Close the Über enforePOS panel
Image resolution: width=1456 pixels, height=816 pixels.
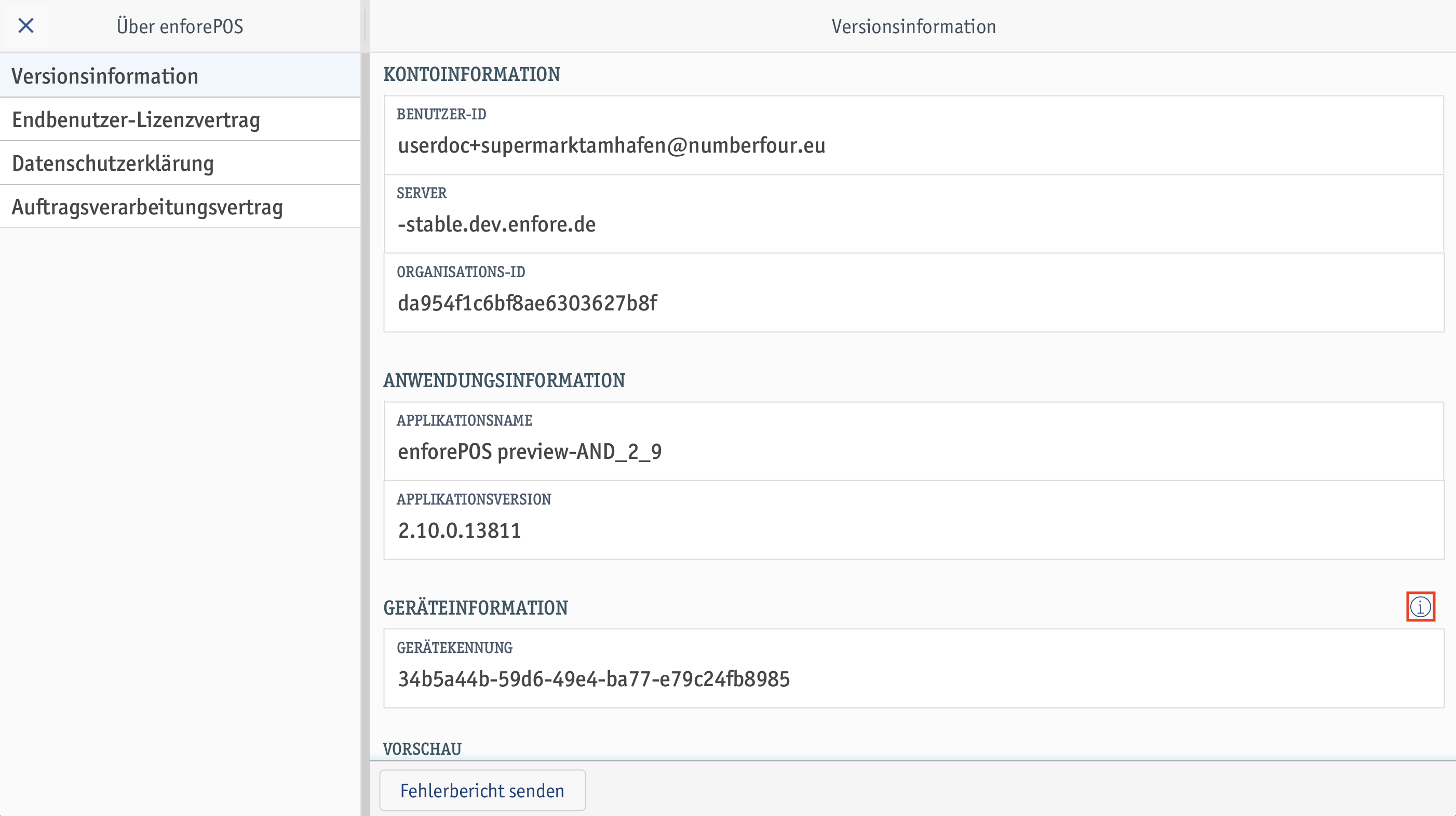click(26, 26)
